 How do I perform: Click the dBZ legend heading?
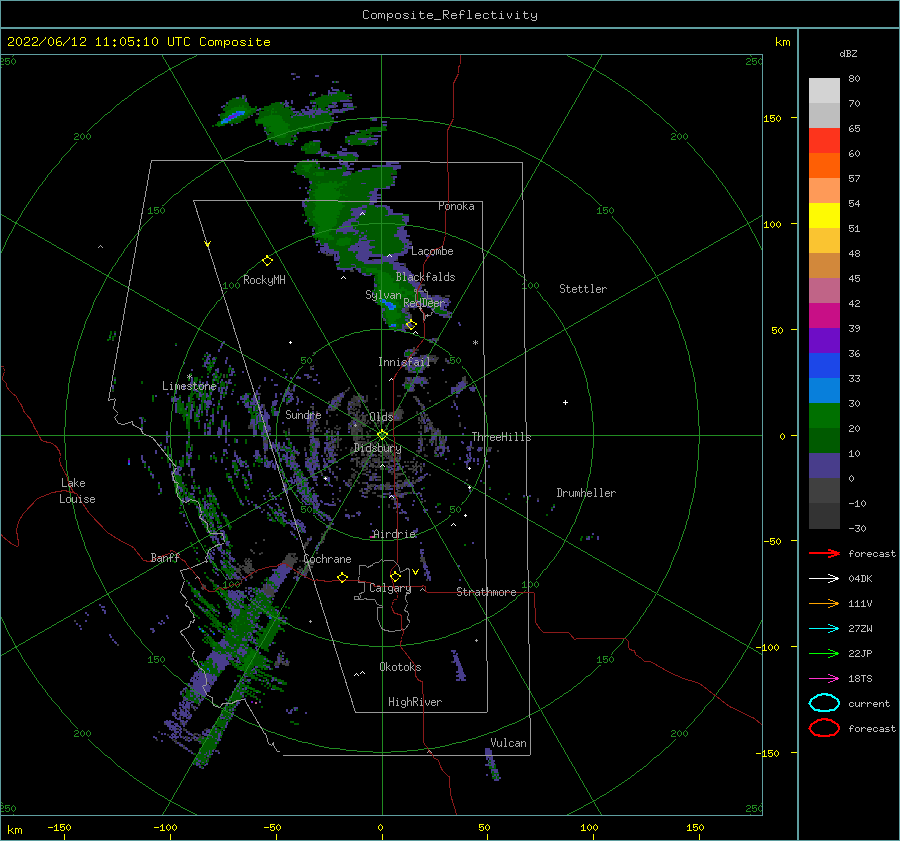(x=848, y=53)
